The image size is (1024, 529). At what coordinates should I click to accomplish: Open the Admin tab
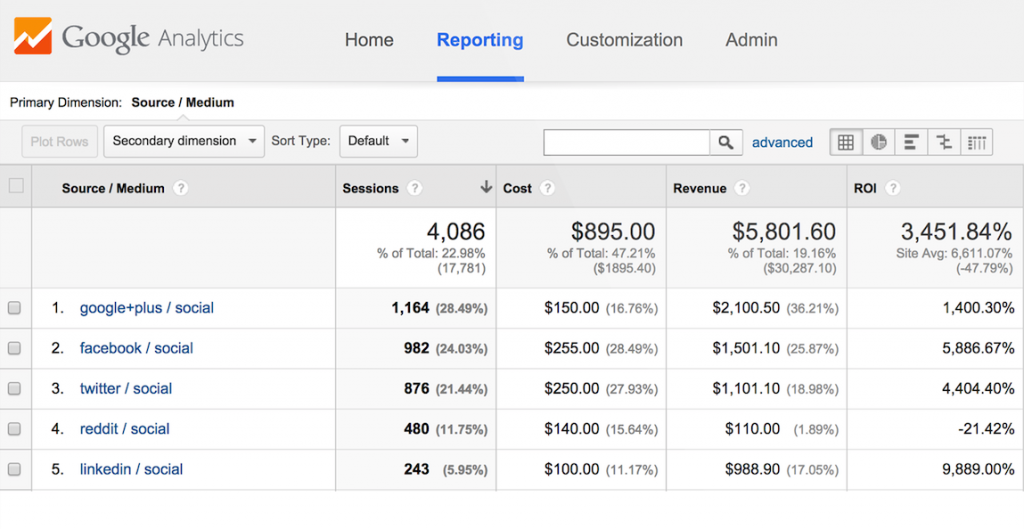751,40
